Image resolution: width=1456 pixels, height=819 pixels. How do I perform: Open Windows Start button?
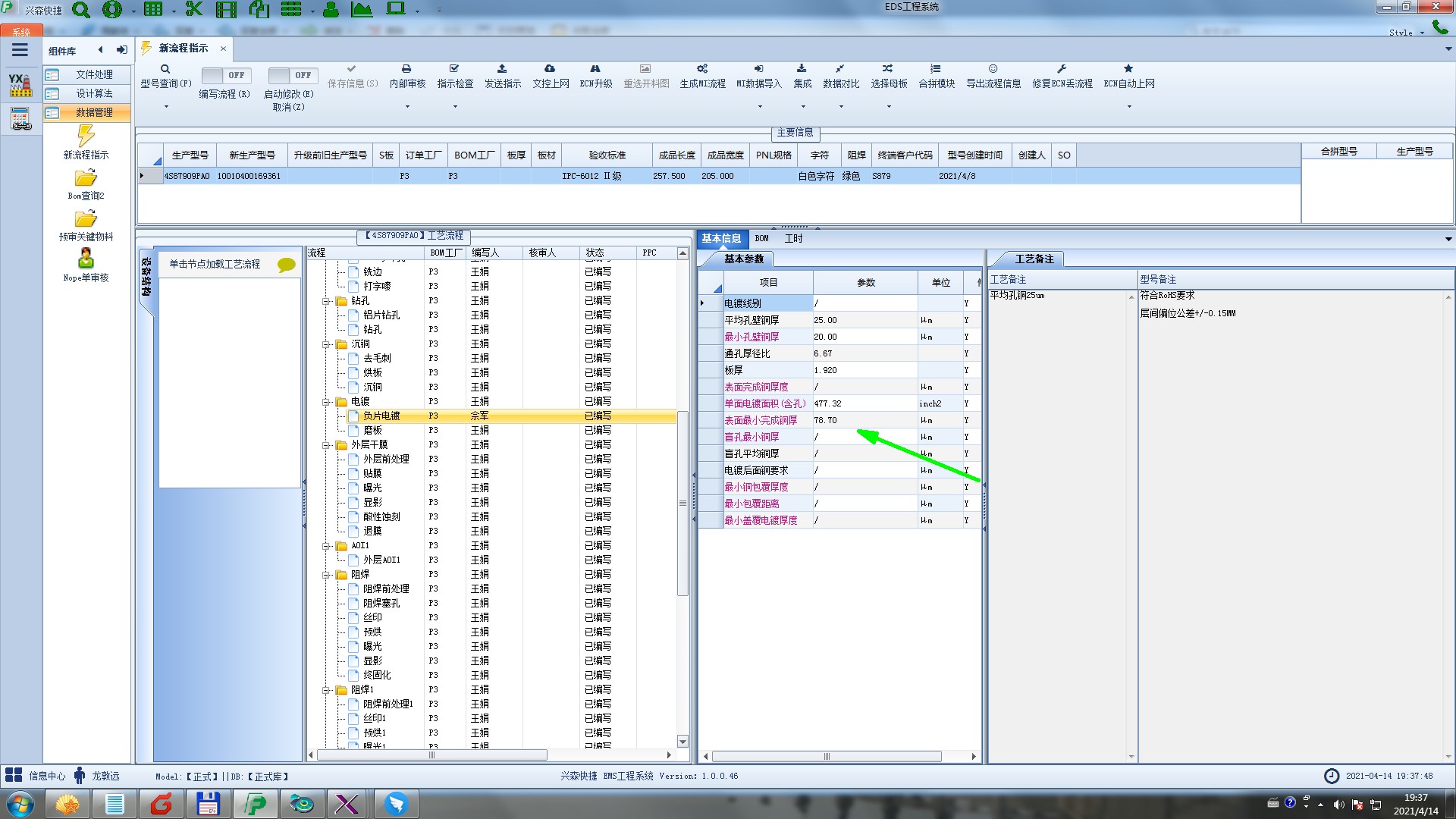pos(20,804)
